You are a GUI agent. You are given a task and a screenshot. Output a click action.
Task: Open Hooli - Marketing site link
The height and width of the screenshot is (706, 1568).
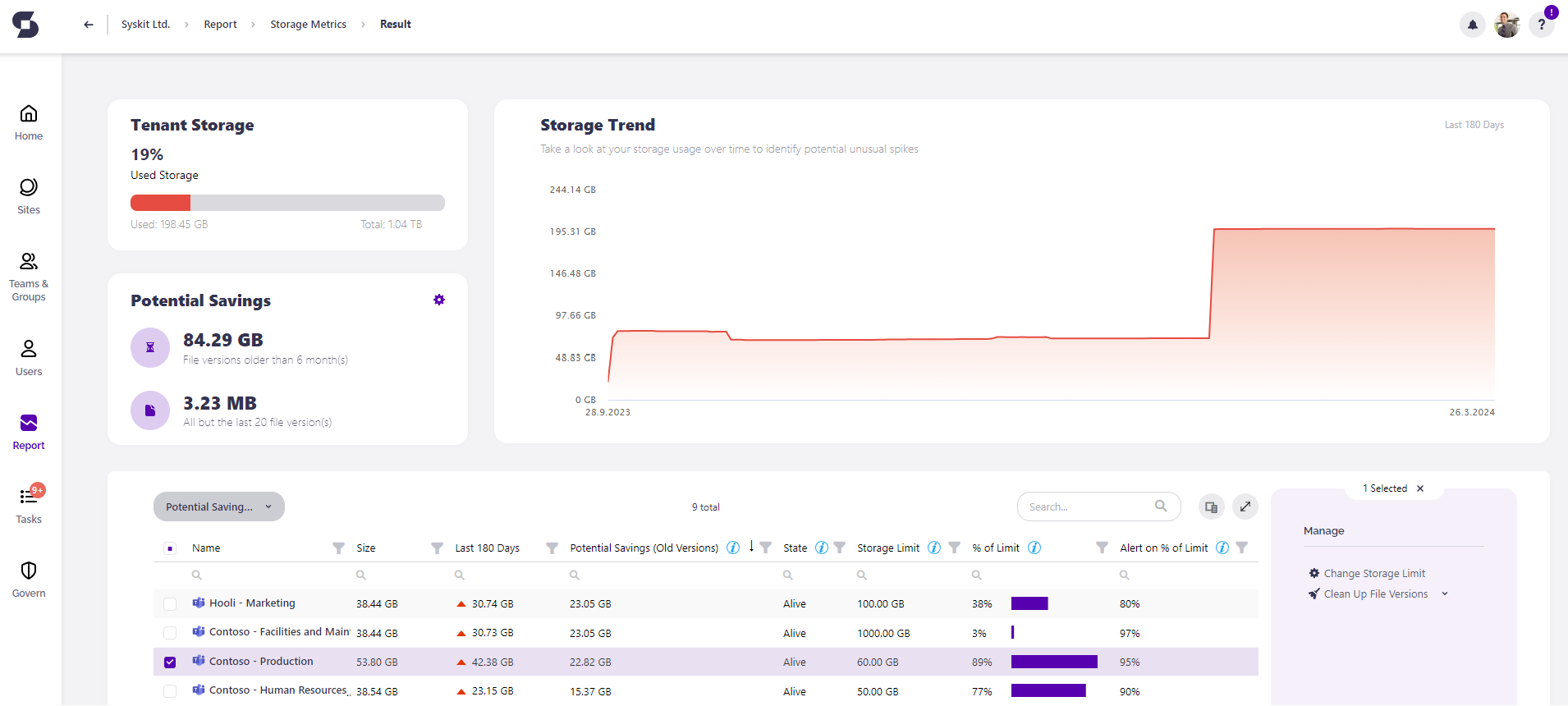pos(252,603)
